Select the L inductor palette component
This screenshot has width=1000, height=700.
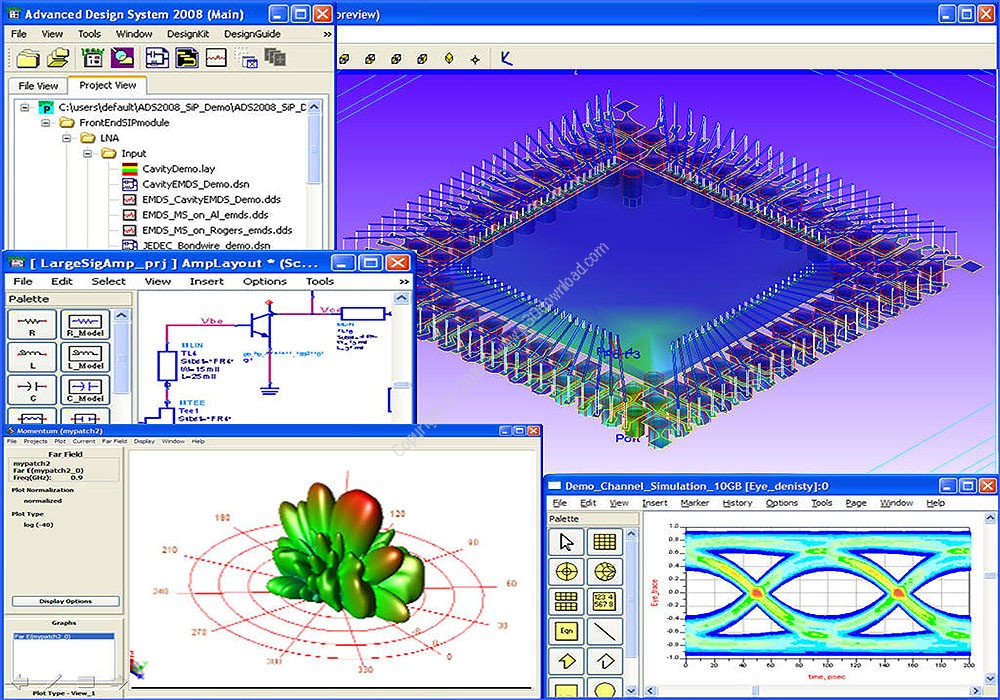point(32,357)
